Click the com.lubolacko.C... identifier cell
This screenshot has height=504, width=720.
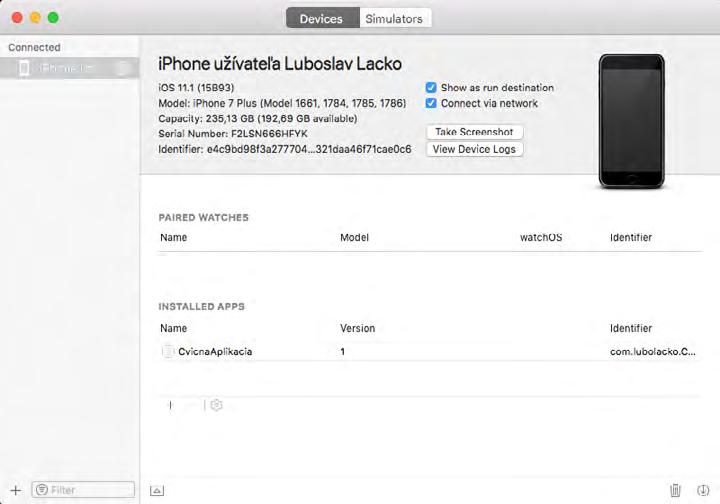click(x=652, y=352)
